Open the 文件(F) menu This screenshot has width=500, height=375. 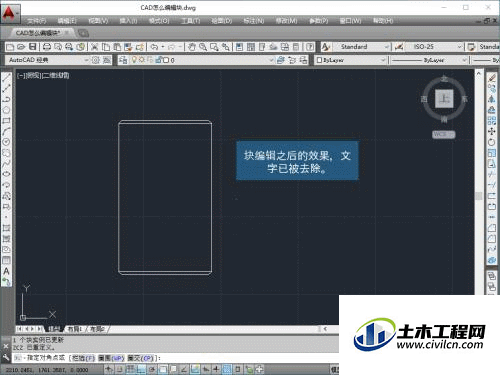click(36, 21)
